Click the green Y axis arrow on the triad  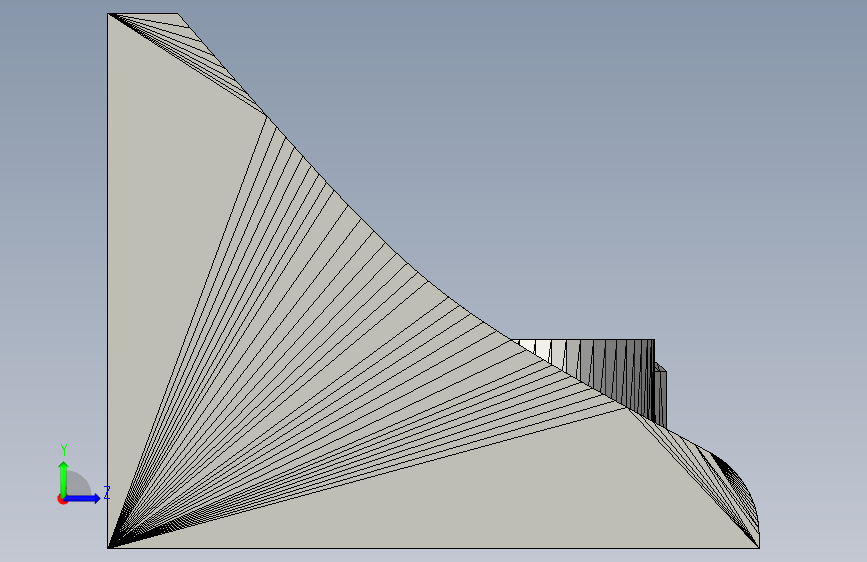coord(64,478)
